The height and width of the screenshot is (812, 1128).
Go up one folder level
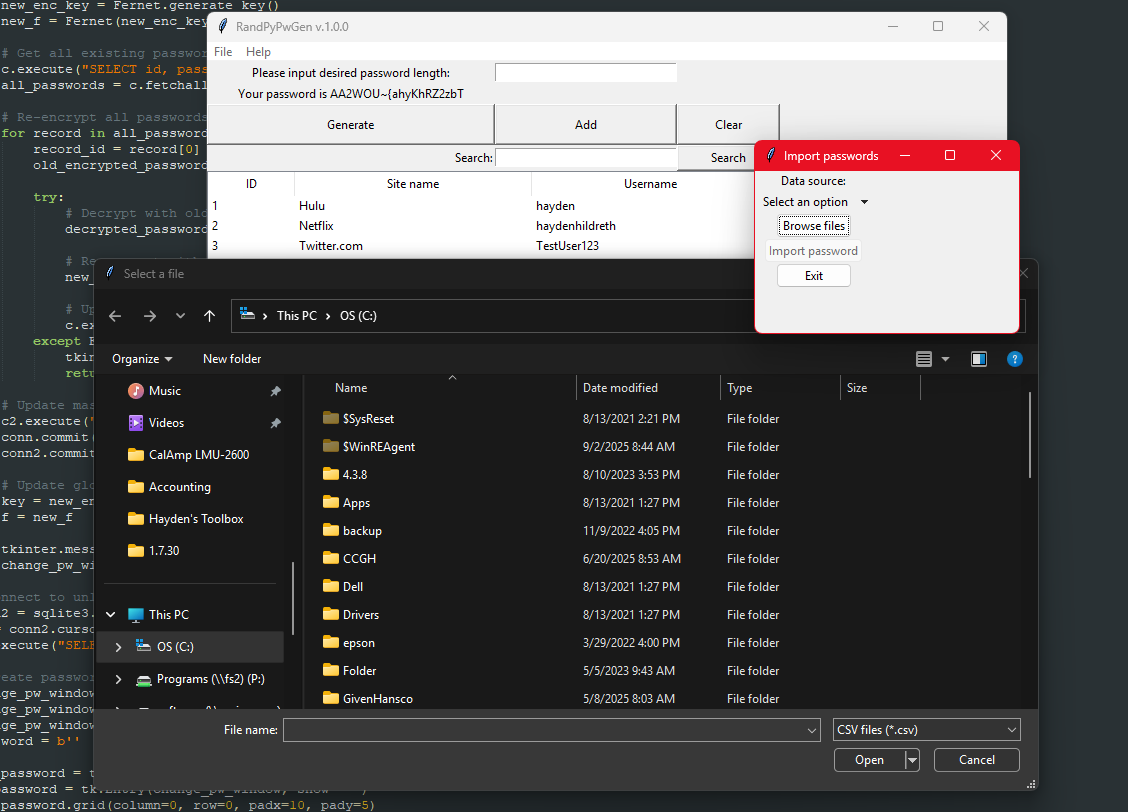[209, 316]
